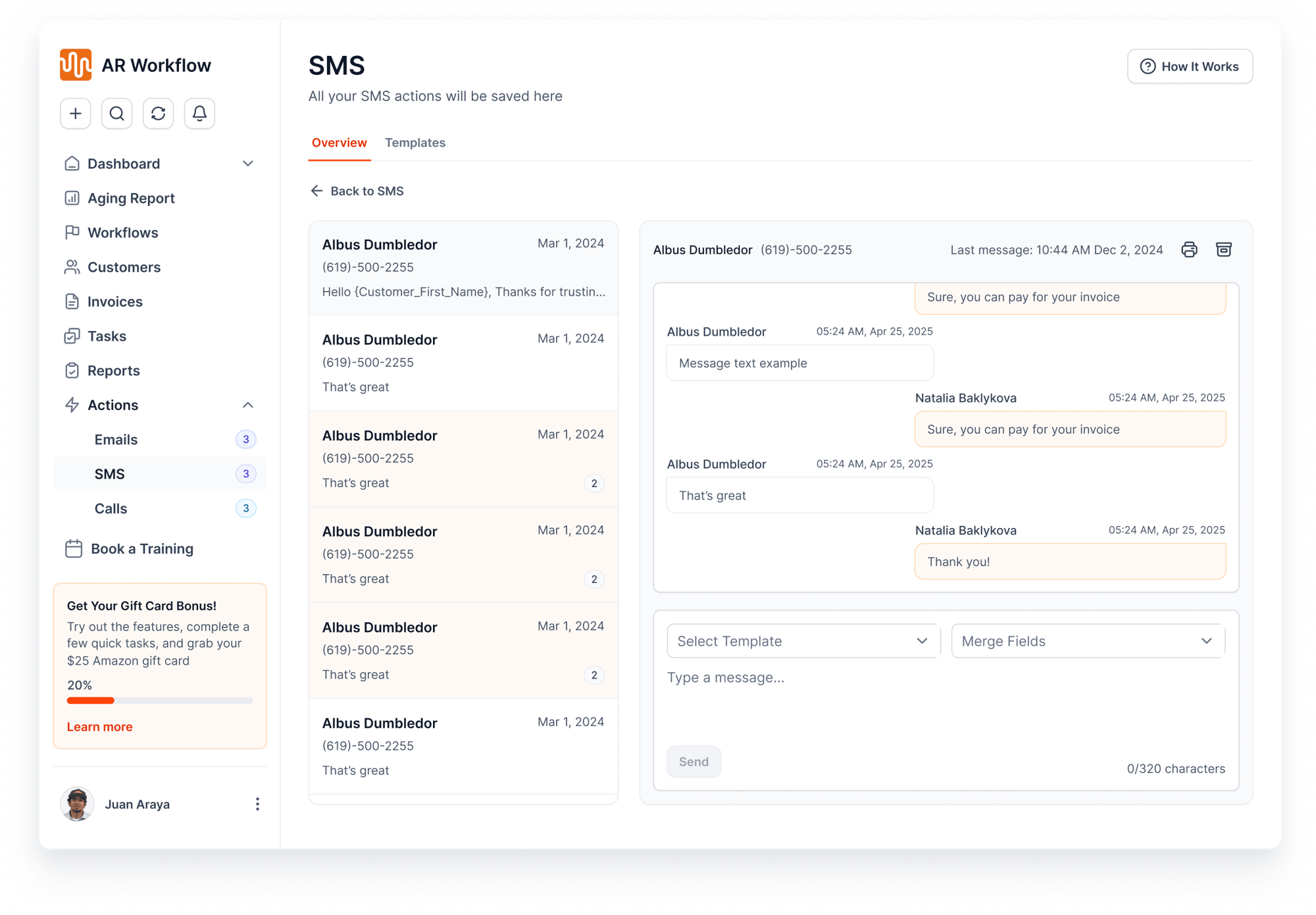Click the How It Works button

1190,66
